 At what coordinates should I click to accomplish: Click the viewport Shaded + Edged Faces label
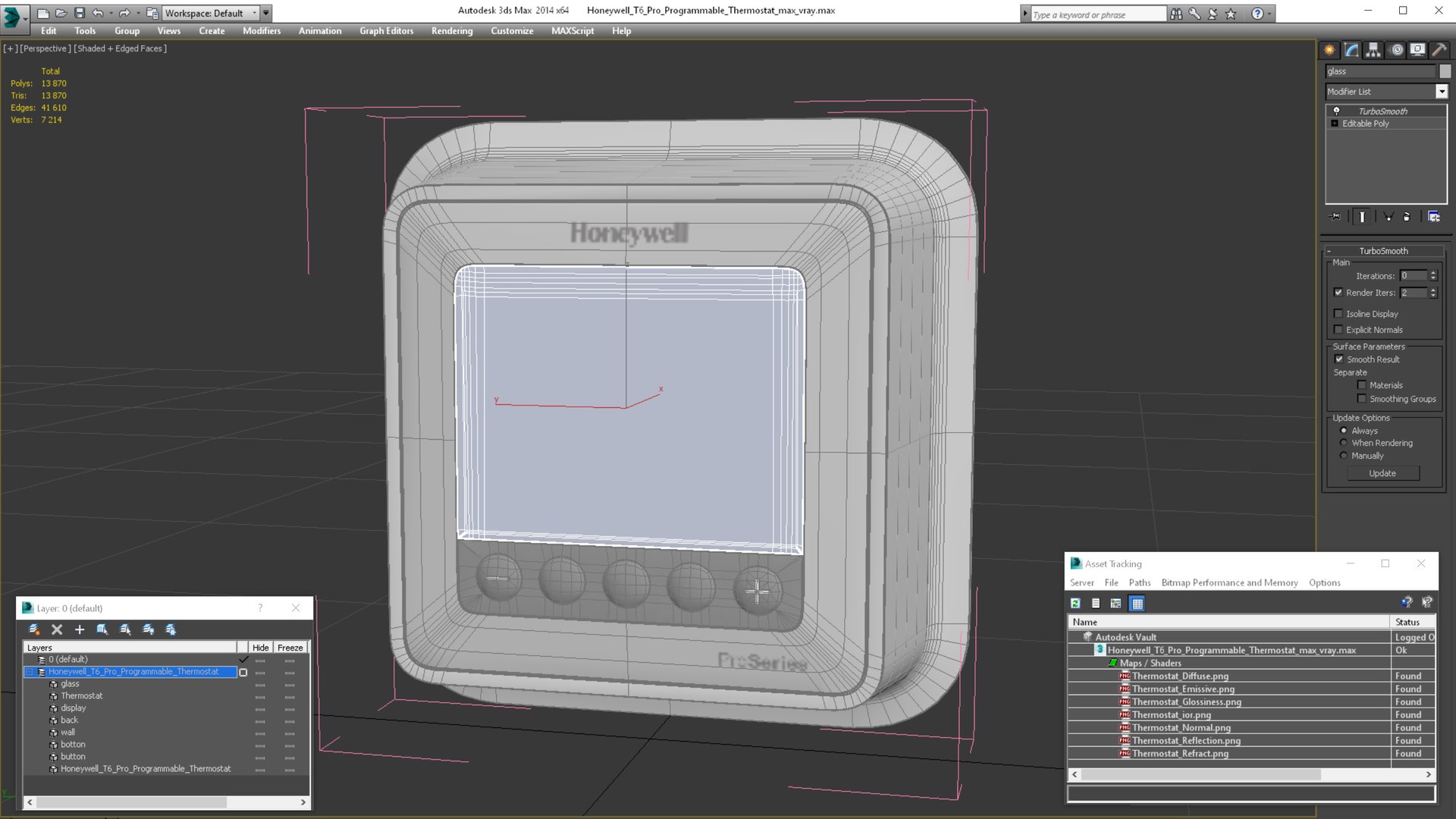coord(120,49)
